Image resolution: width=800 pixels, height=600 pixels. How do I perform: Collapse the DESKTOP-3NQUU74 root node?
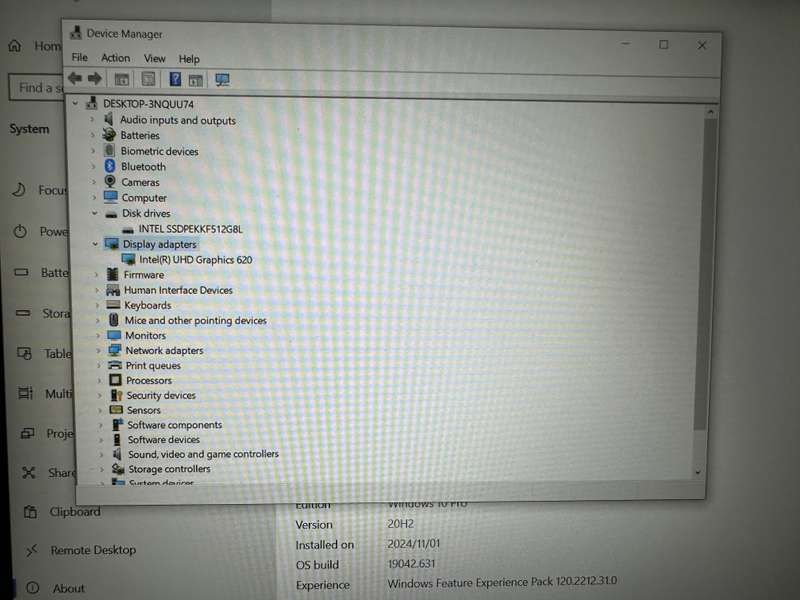click(75, 103)
